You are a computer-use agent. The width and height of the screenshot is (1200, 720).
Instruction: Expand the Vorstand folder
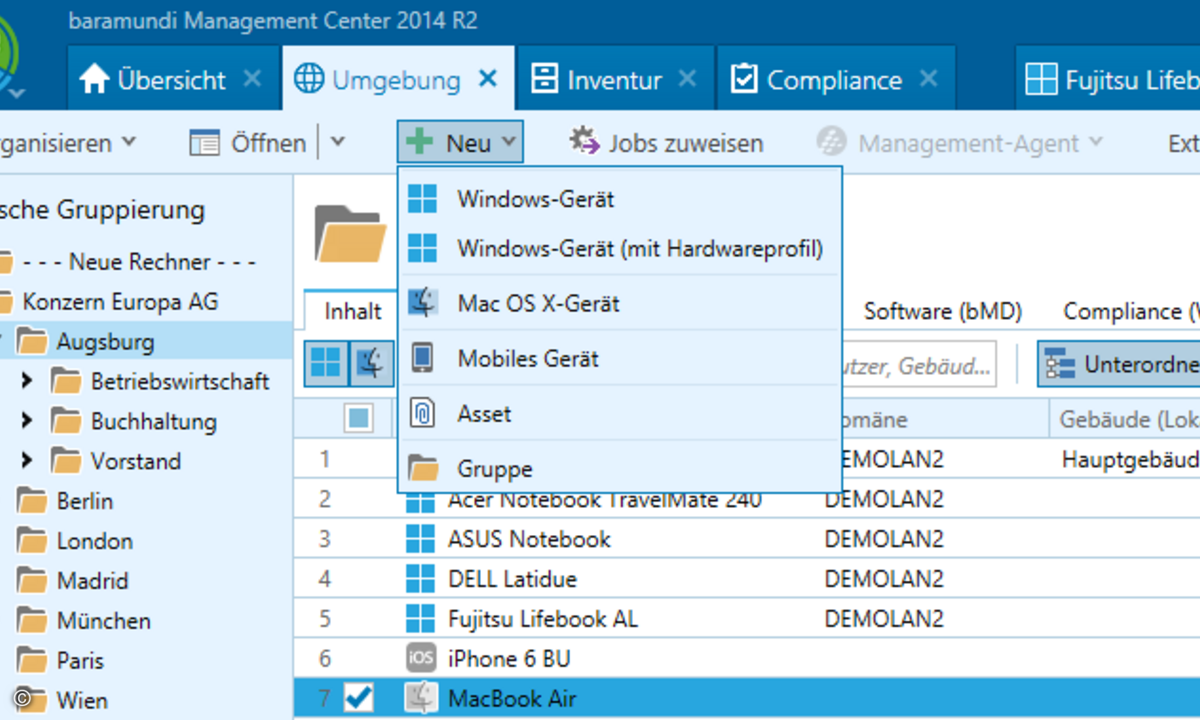26,461
